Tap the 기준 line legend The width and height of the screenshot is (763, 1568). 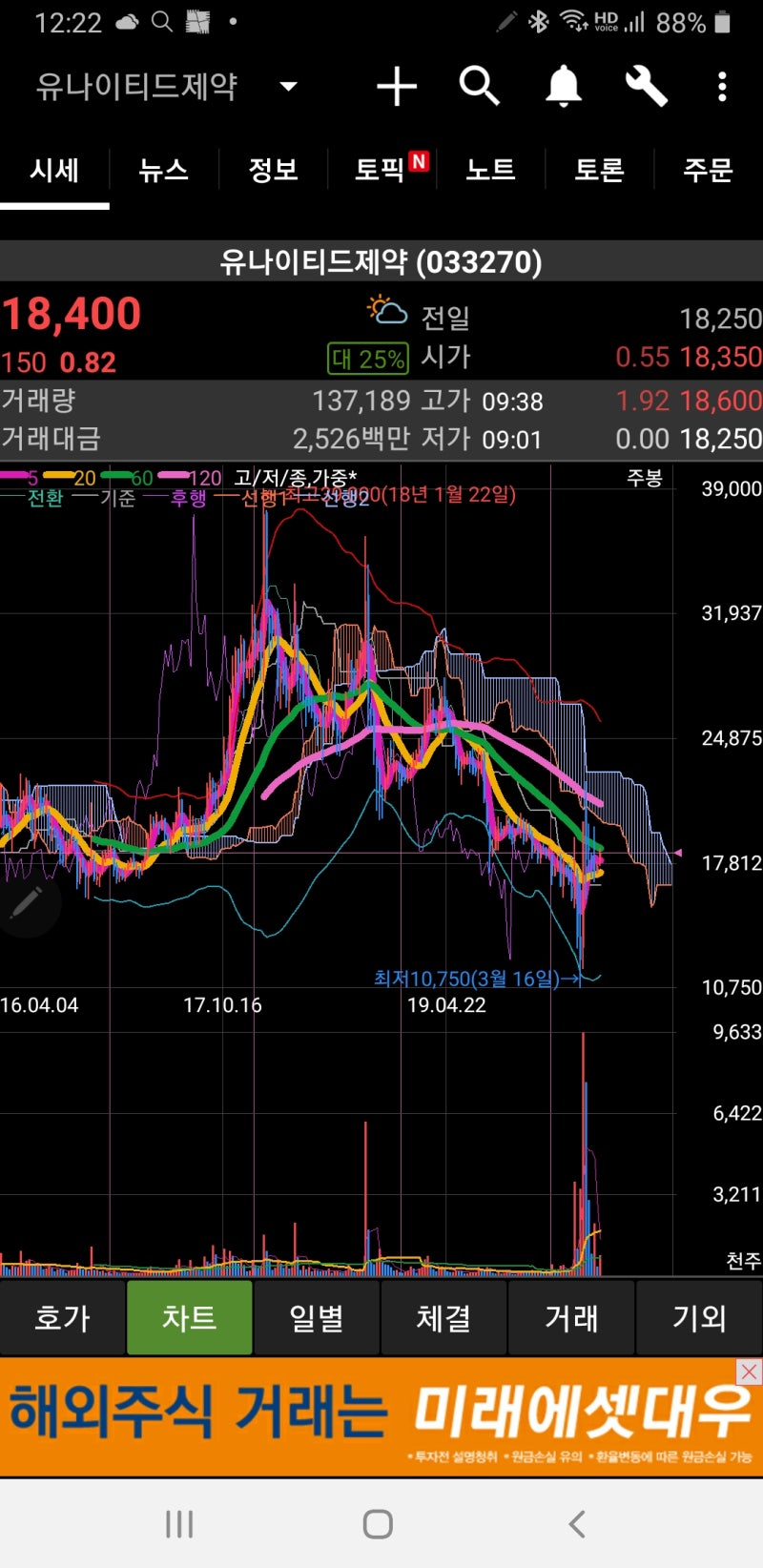coord(105,498)
